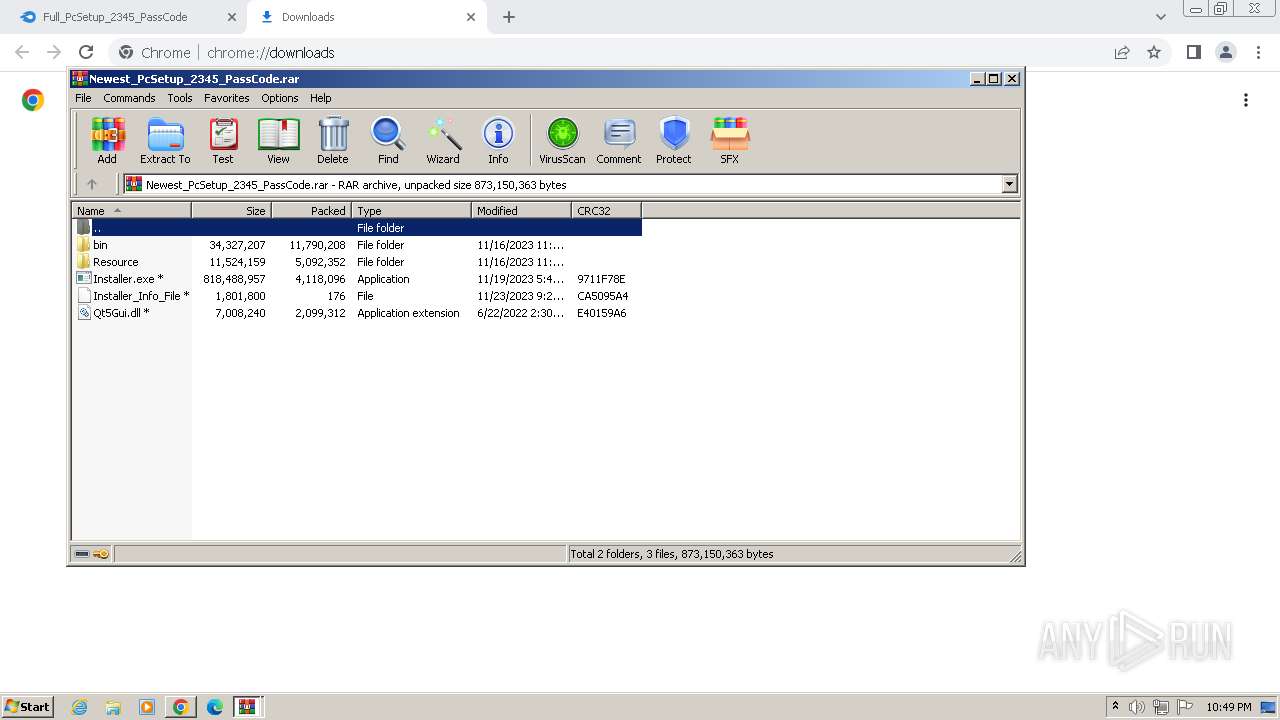
Task: Open the View toolbar icon
Action: click(x=278, y=141)
